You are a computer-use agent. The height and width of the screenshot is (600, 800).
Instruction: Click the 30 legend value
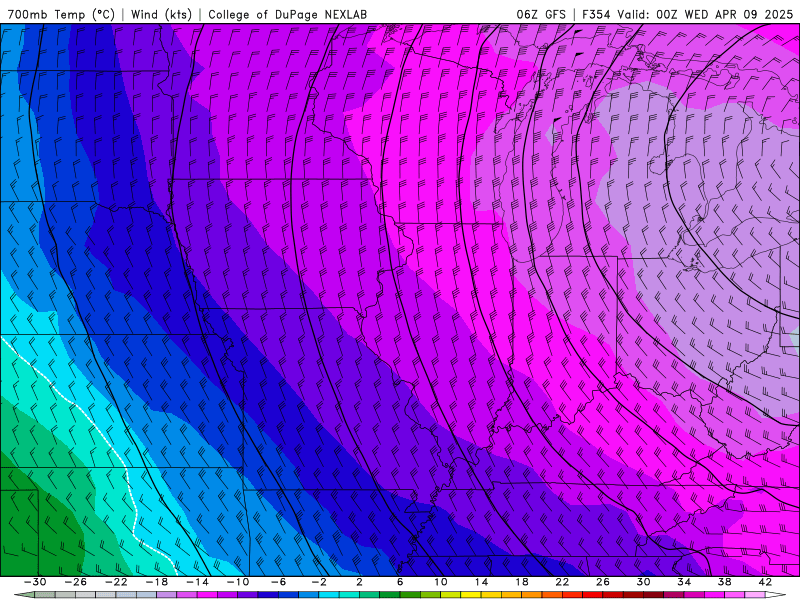[643, 582]
